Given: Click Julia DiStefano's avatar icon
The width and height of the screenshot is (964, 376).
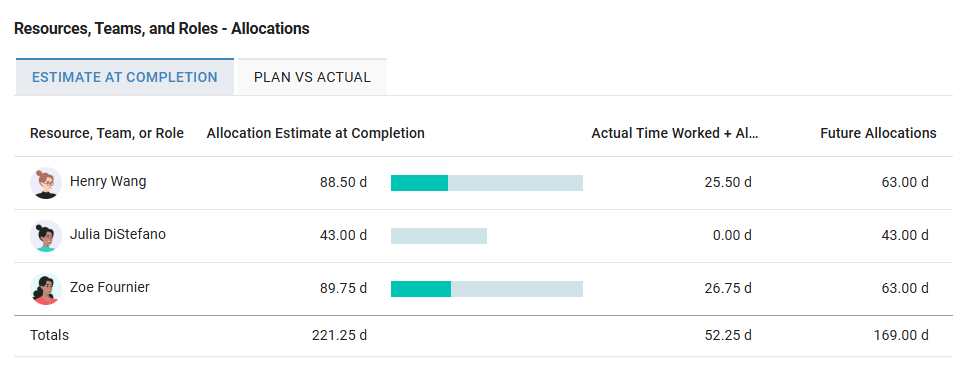Looking at the screenshot, I should coord(46,236).
